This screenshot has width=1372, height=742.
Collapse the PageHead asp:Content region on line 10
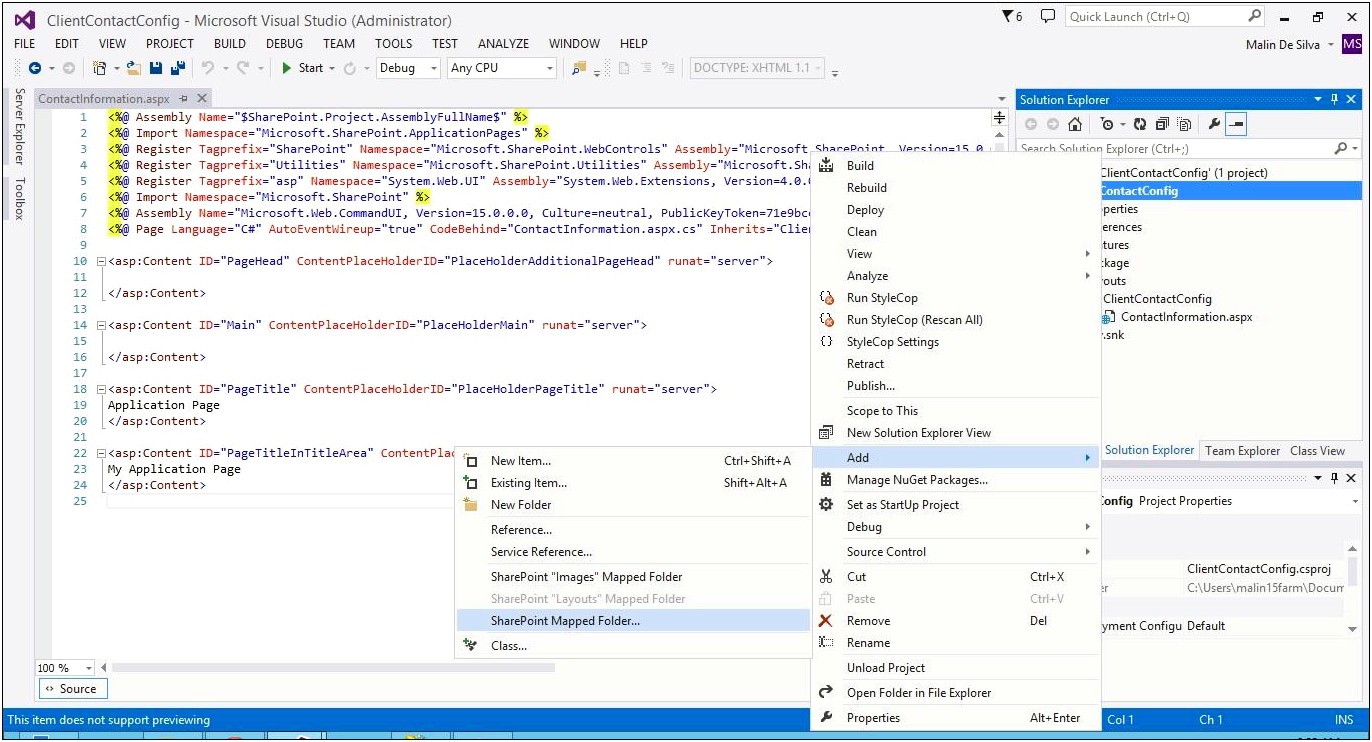101,261
